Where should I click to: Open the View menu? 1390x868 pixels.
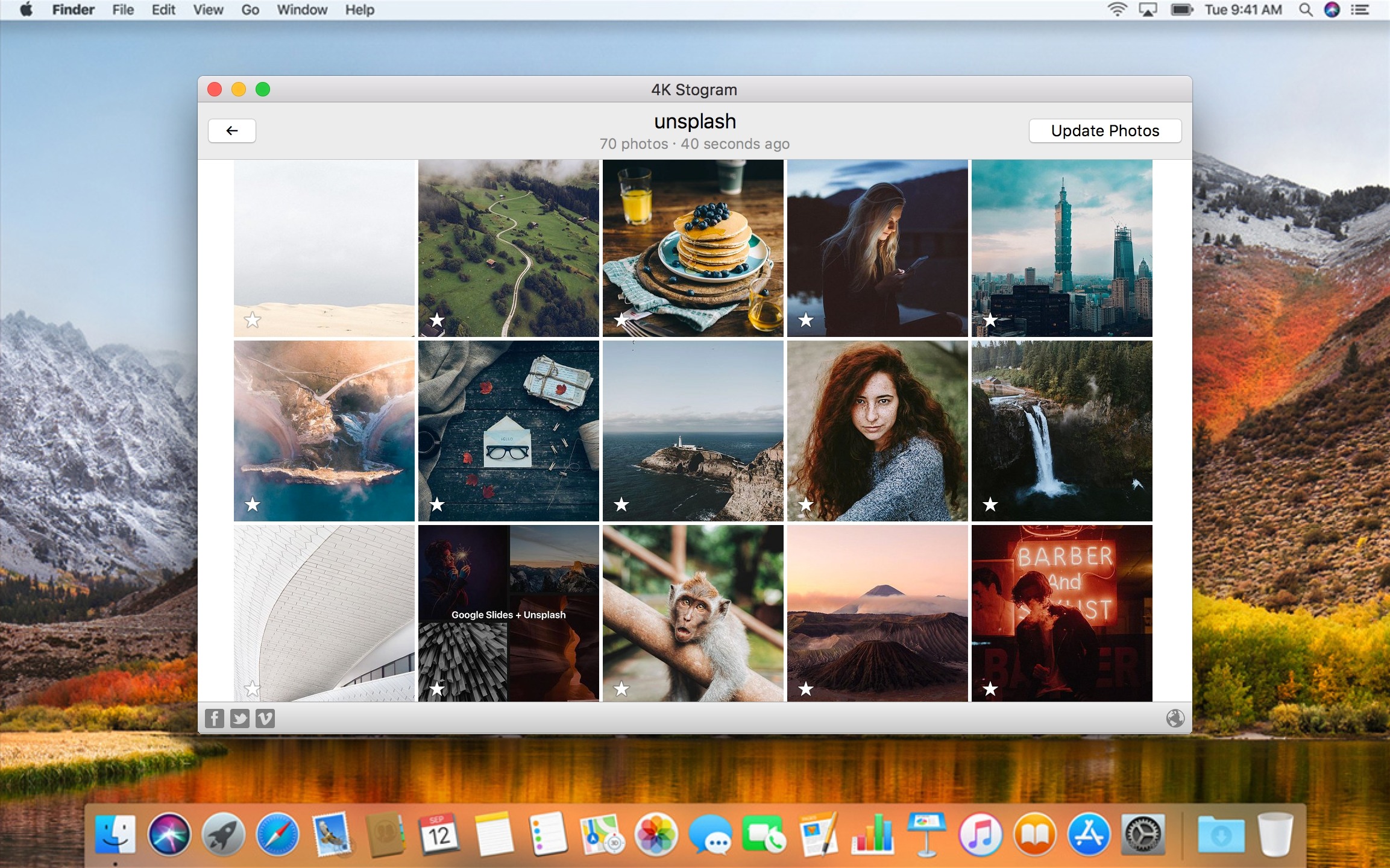[x=208, y=10]
